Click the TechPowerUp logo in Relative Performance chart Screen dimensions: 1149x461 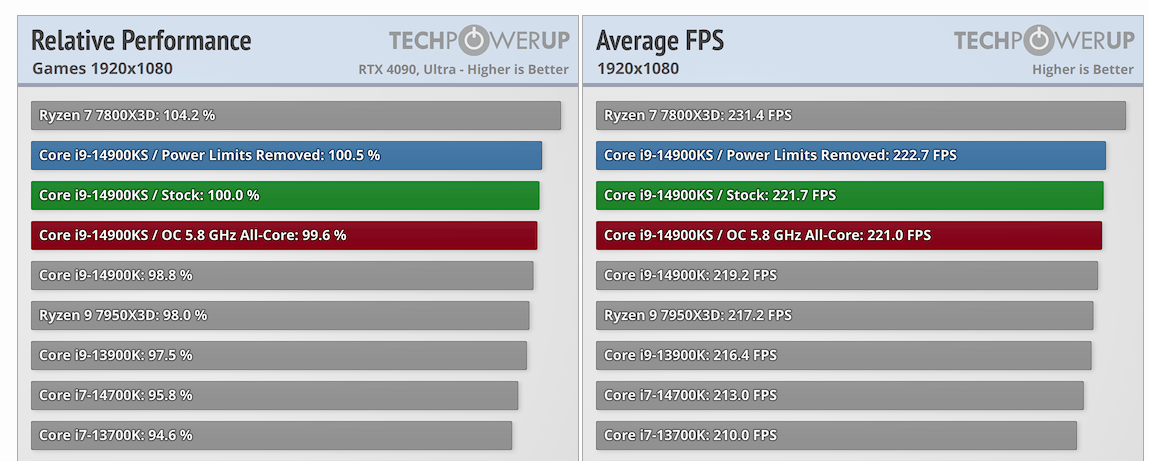click(479, 40)
